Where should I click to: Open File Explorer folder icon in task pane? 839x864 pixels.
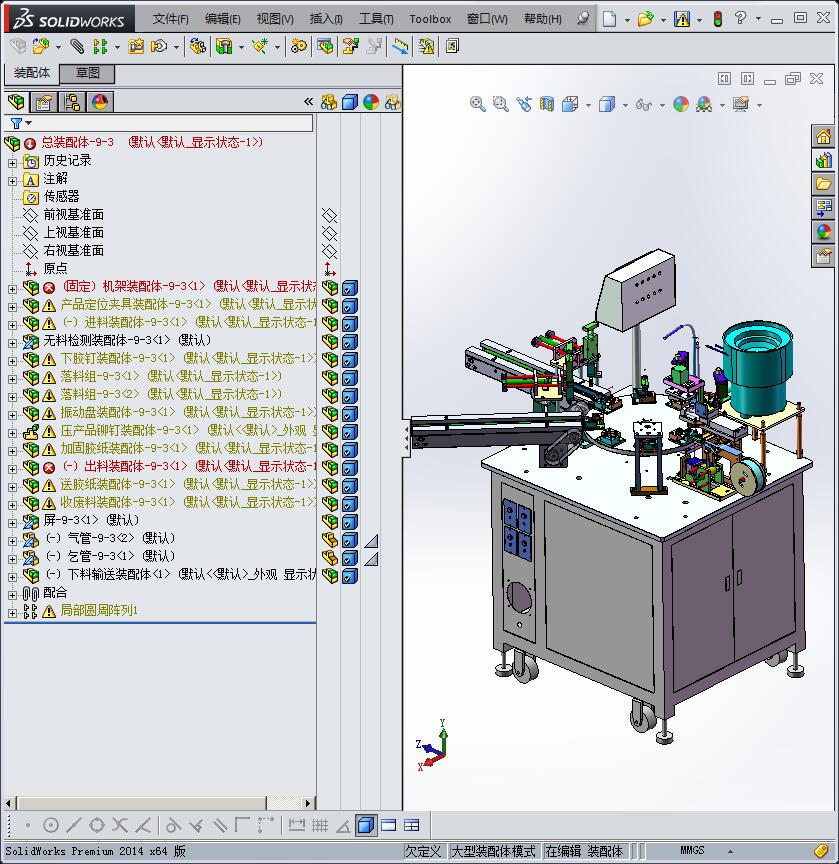pos(823,184)
